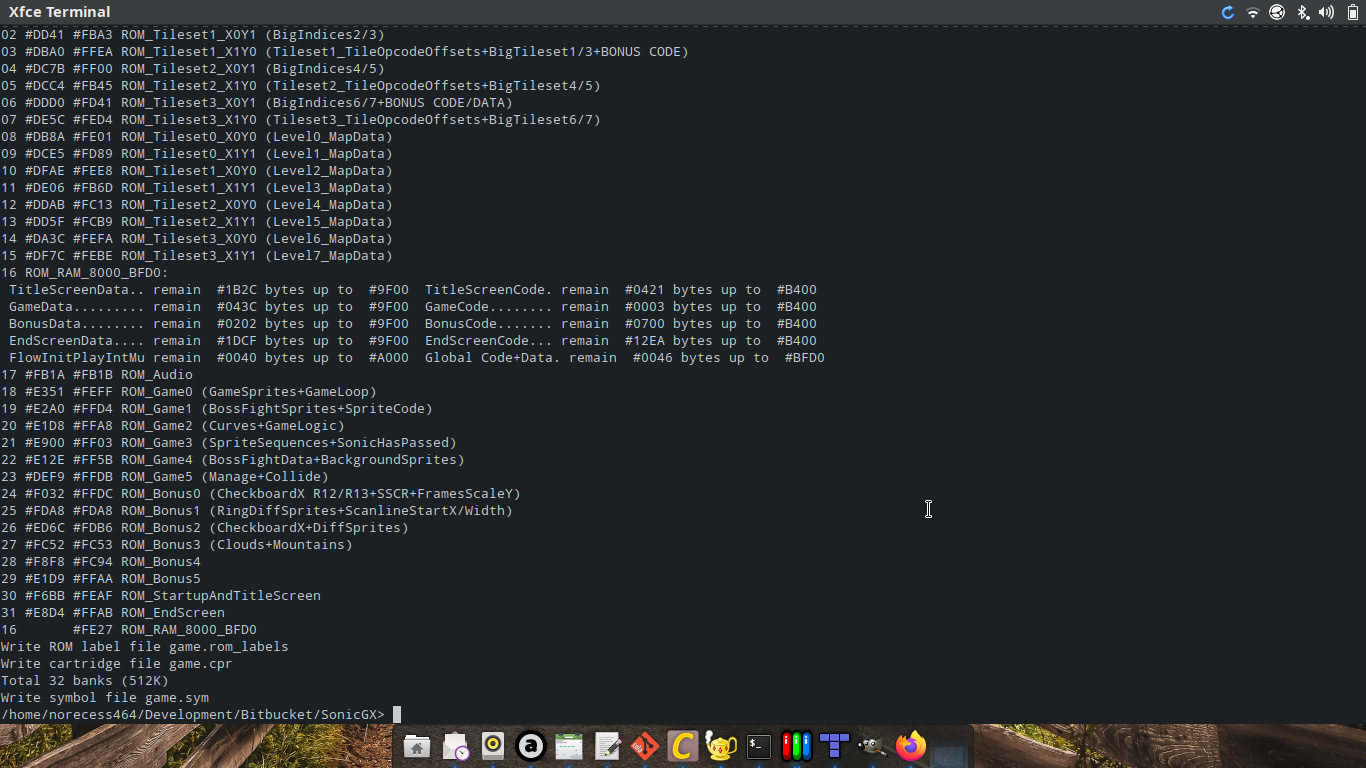
Task: Launch the mail envelope with clock dock icon
Action: (456, 746)
